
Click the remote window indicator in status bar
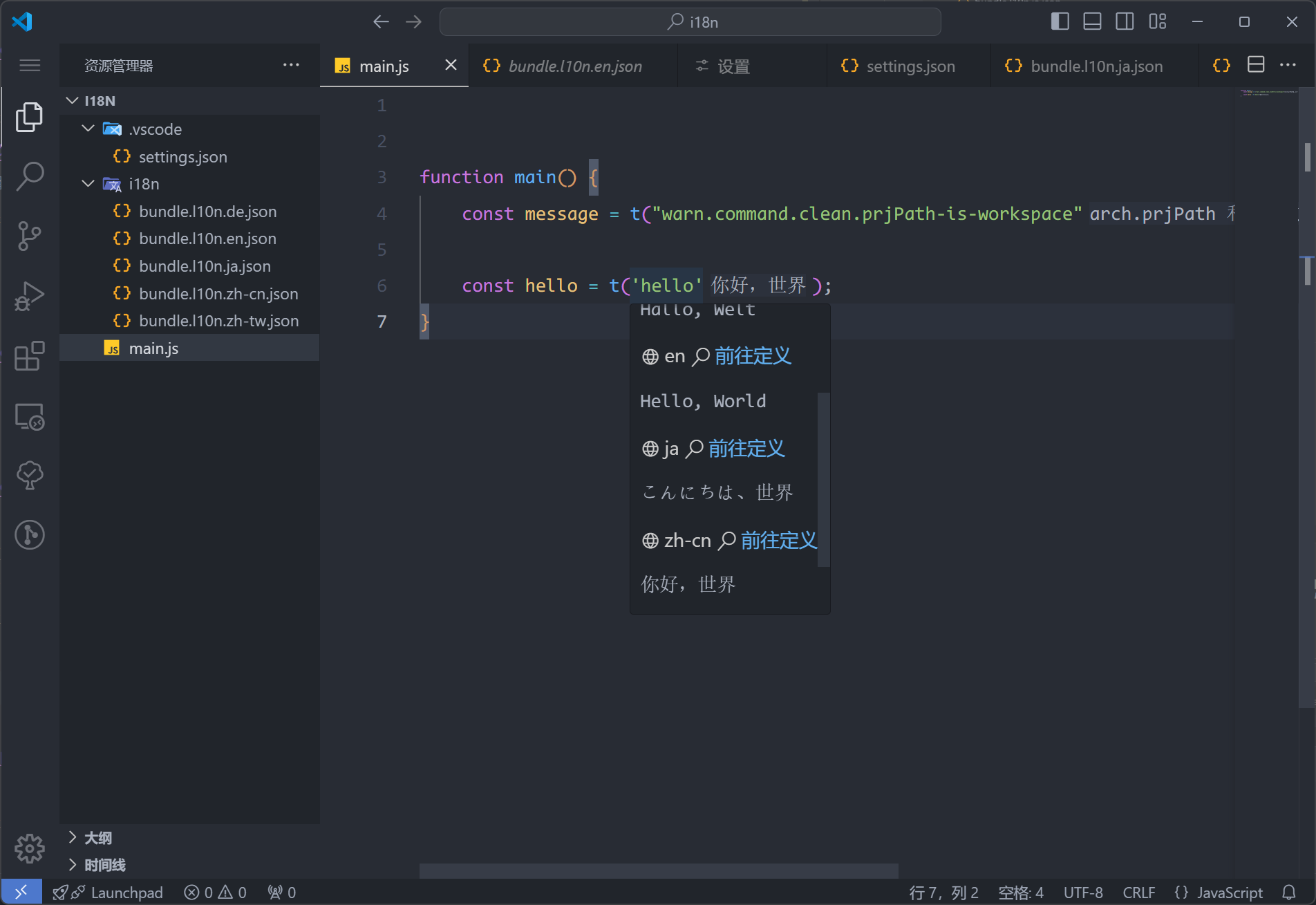pos(21,893)
